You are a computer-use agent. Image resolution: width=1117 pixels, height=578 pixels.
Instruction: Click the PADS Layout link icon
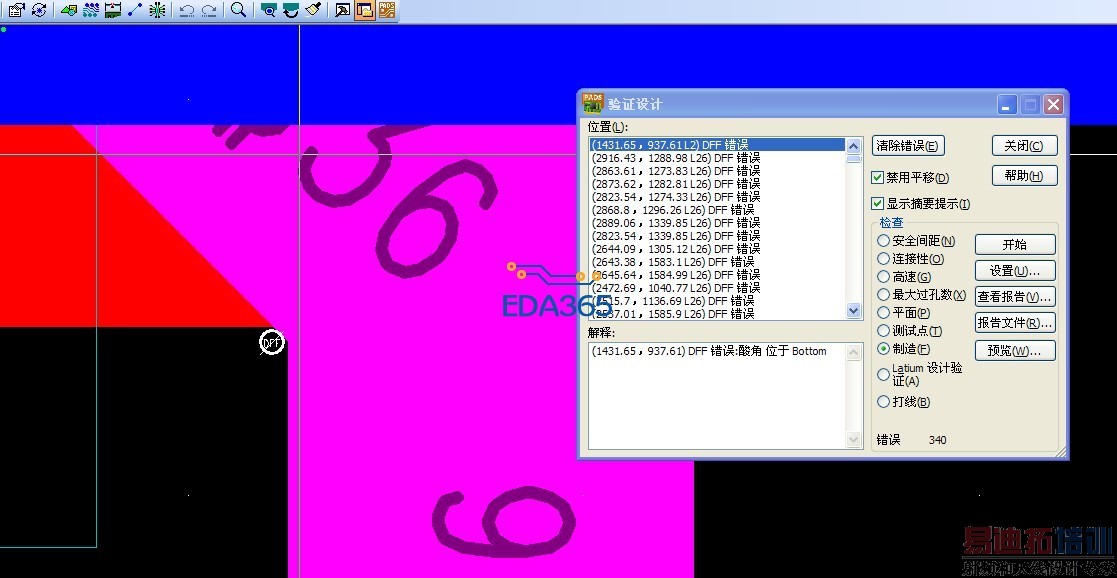pyautogui.click(x=387, y=10)
